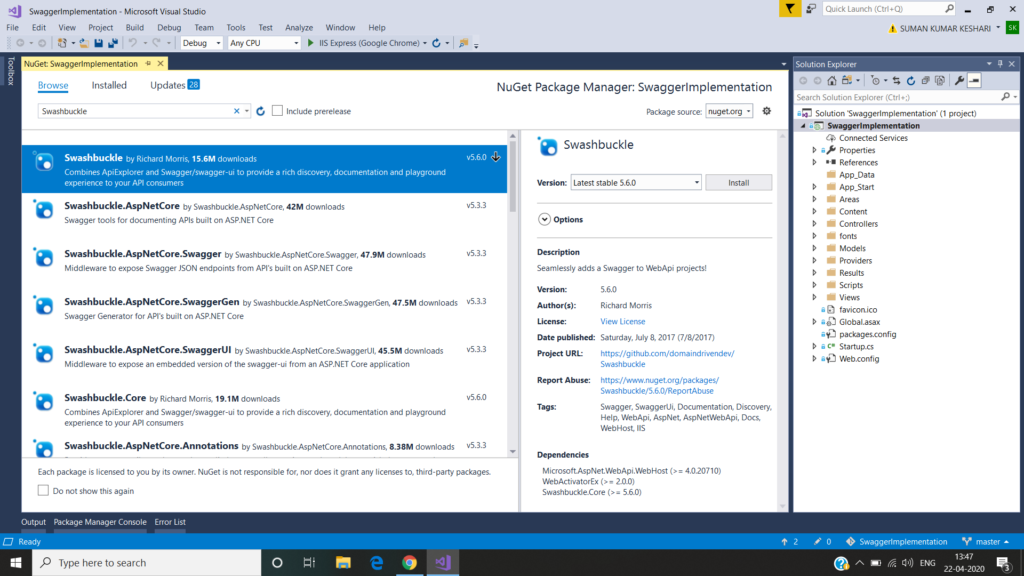This screenshot has height=576, width=1024.
Task: Click the Save file toolbar icon
Action: tap(99, 43)
